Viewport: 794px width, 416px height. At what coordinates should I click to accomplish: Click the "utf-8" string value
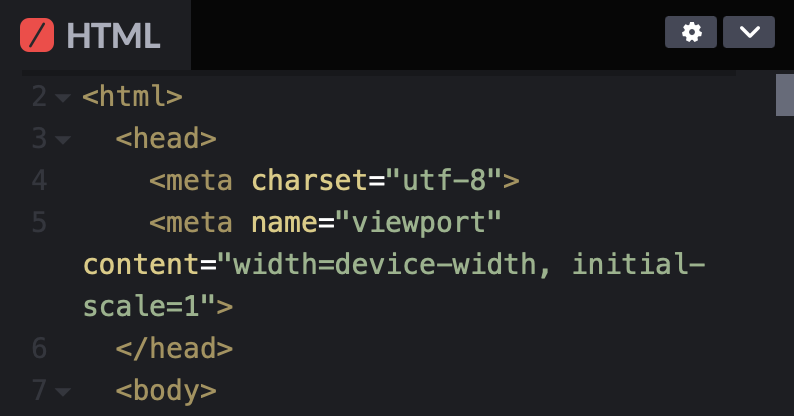[444, 181]
